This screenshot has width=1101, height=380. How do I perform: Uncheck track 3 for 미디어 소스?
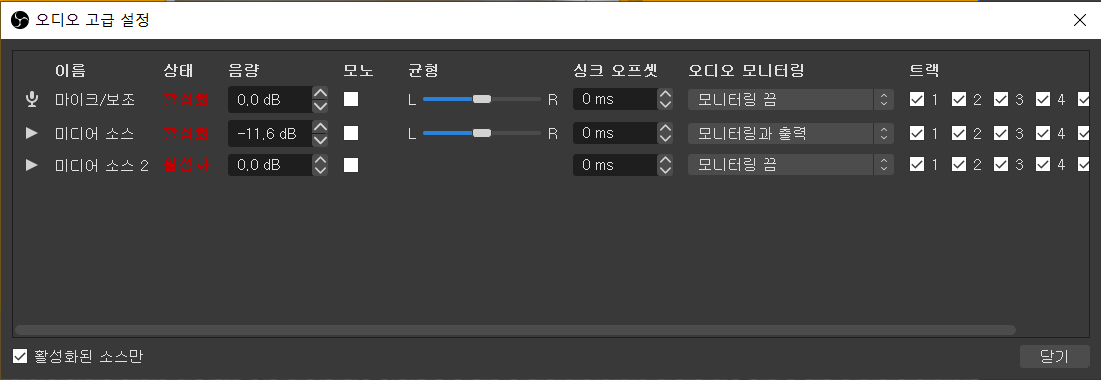tap(1001, 133)
